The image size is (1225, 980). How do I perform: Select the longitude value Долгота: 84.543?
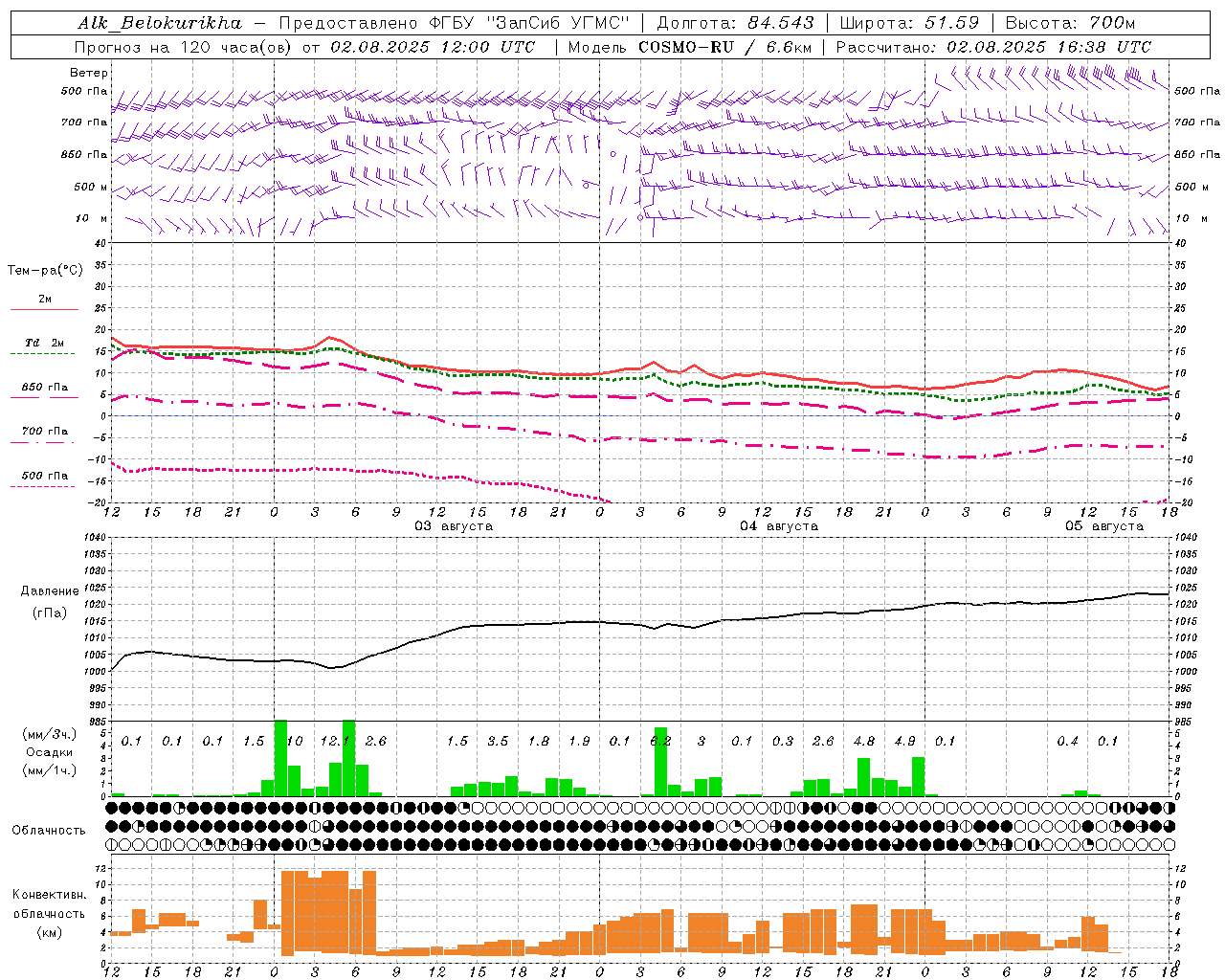(x=735, y=23)
